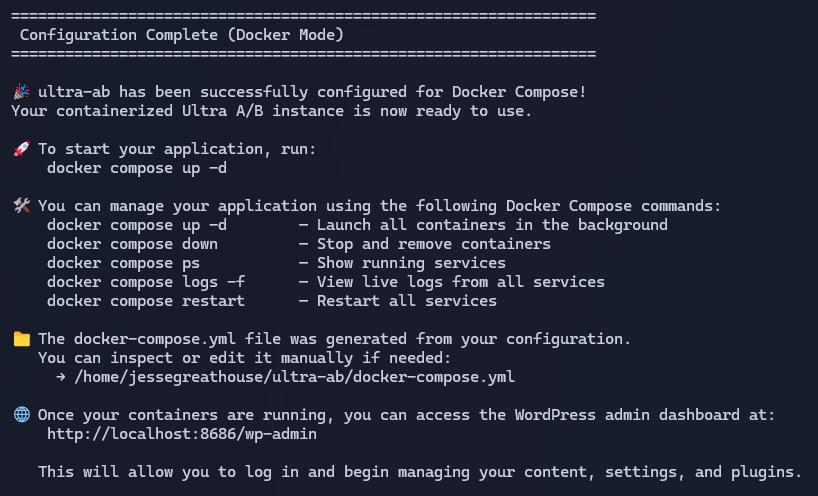
Task: Click the 'docker compose up -d' start command
Action: [137, 168]
